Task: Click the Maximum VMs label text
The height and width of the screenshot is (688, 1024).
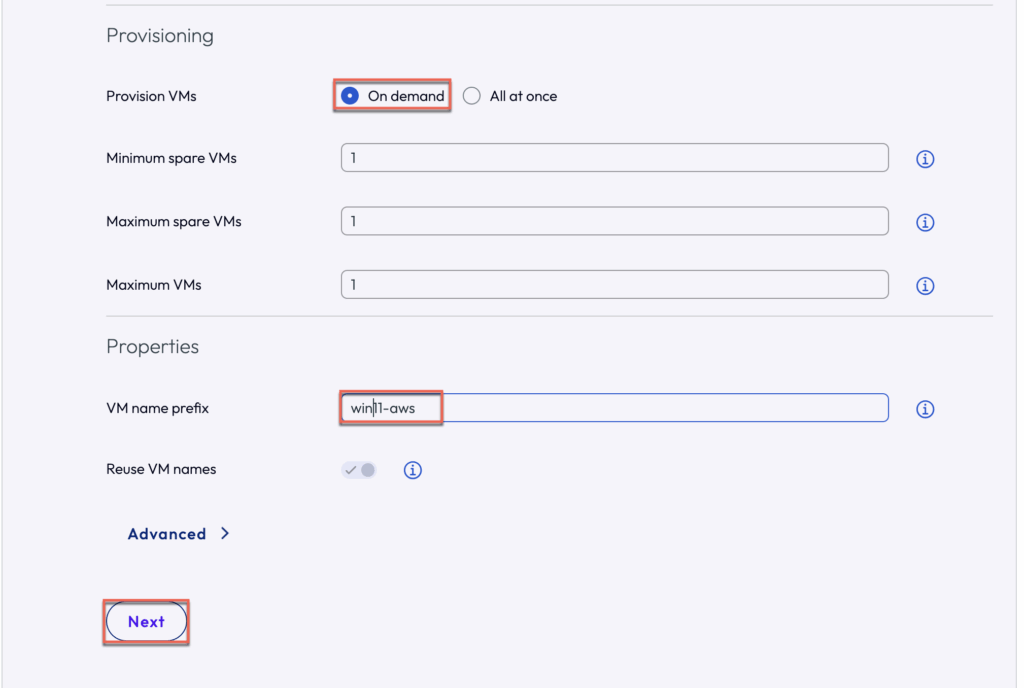Action: 154,285
